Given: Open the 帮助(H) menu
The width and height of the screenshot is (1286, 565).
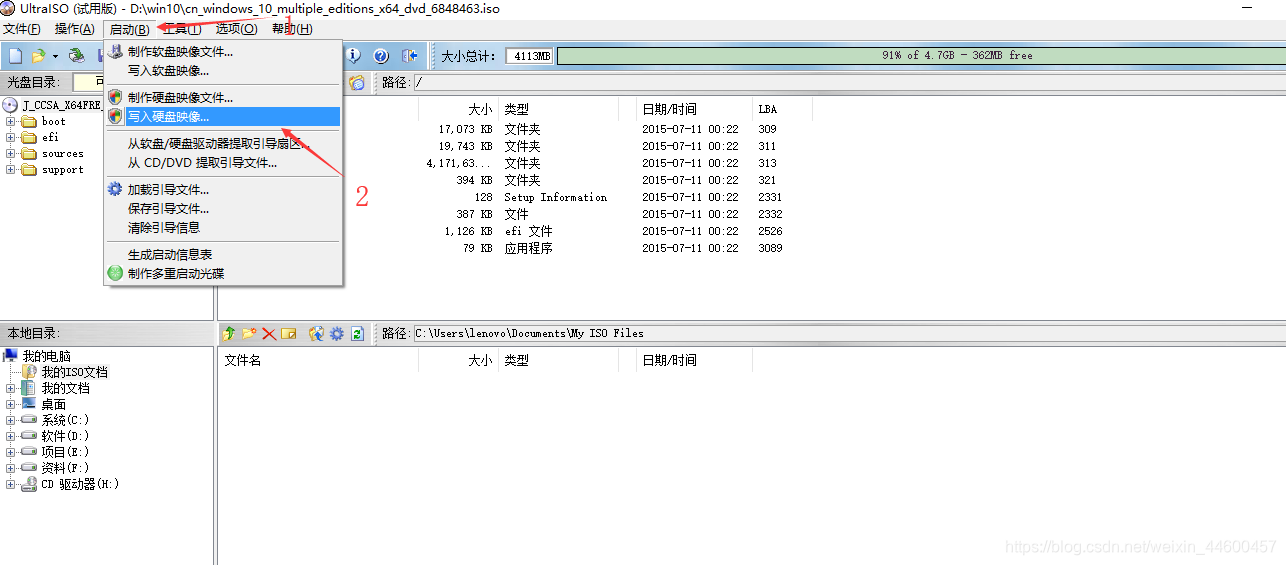Looking at the screenshot, I should (292, 29).
